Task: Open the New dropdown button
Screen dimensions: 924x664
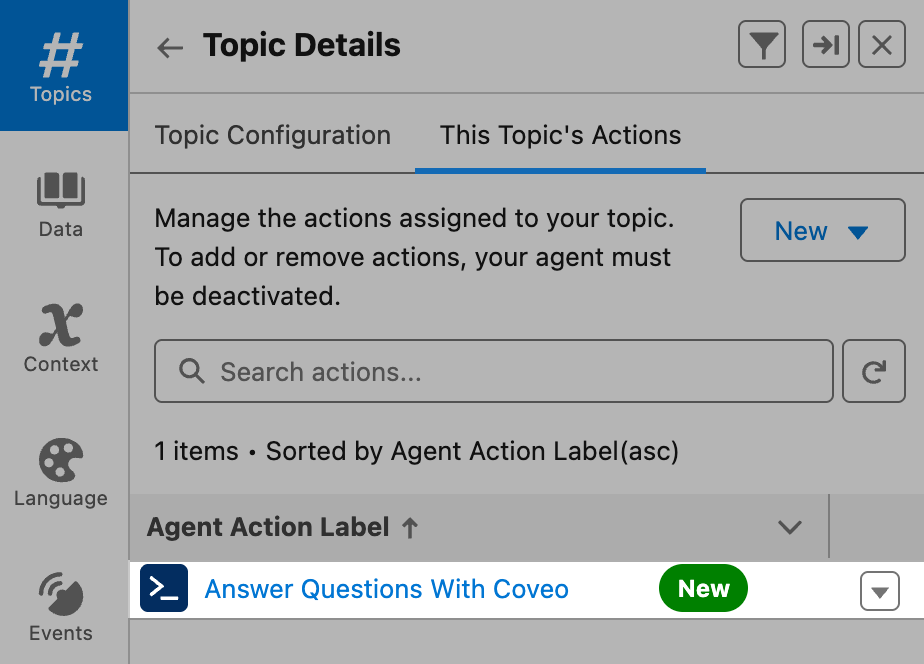Action: click(x=822, y=231)
